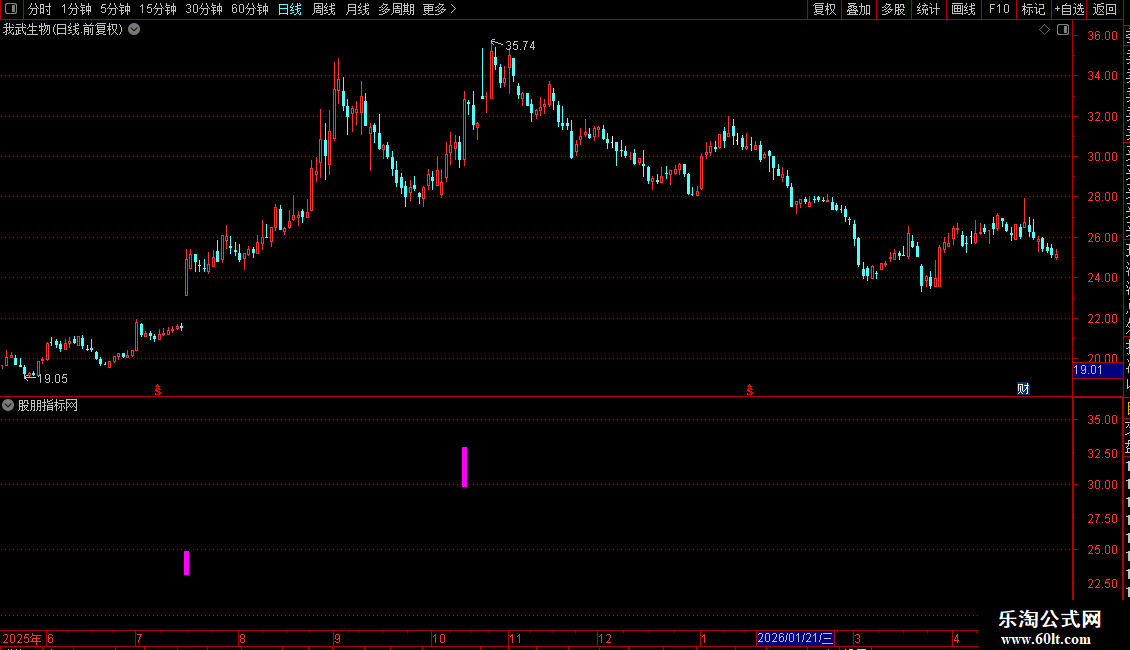The width and height of the screenshot is (1130, 650).
Task: Click the 叠加 overlay button
Action: coord(858,9)
